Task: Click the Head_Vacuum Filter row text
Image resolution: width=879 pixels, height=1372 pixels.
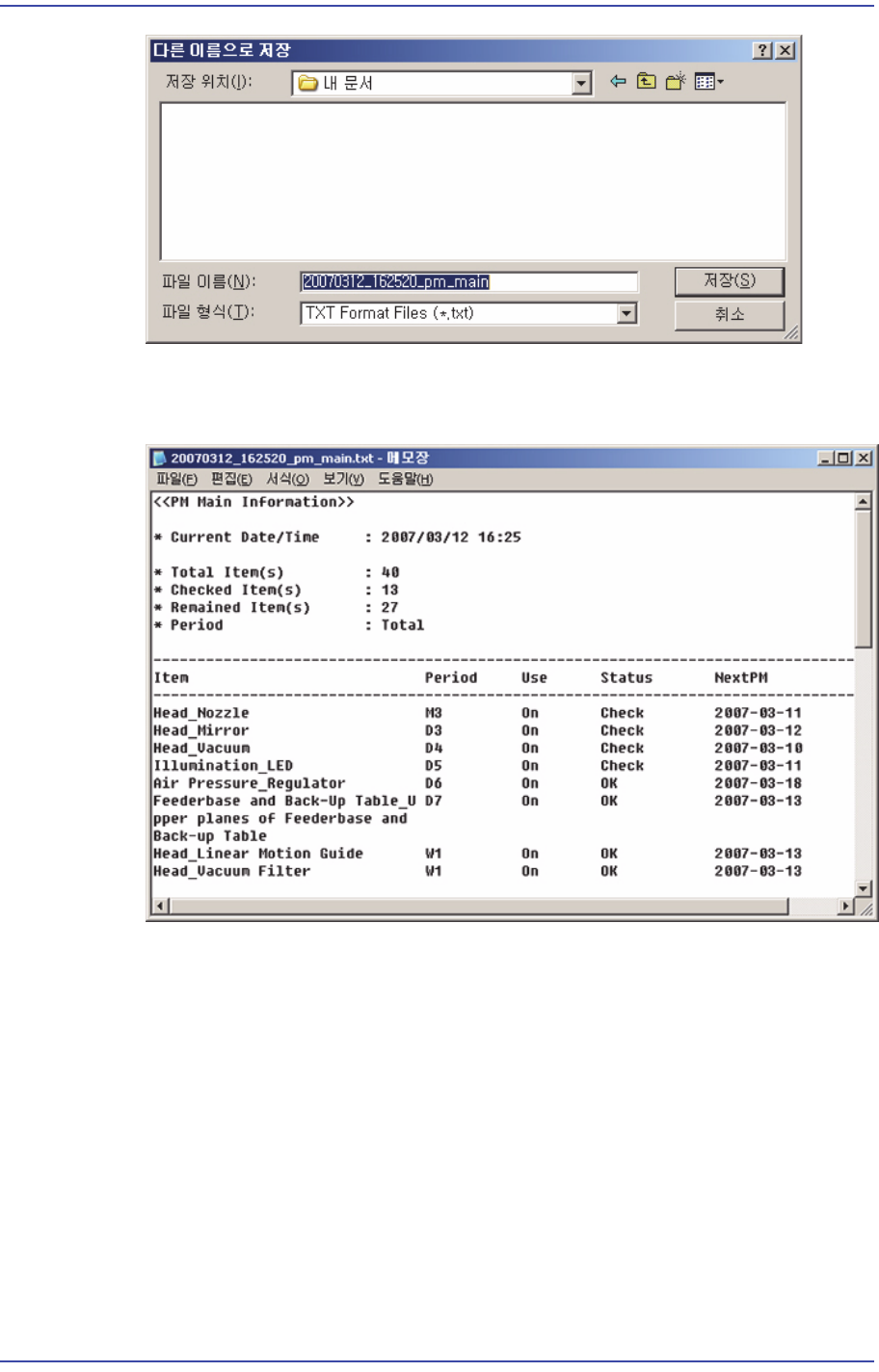Action: click(x=232, y=871)
